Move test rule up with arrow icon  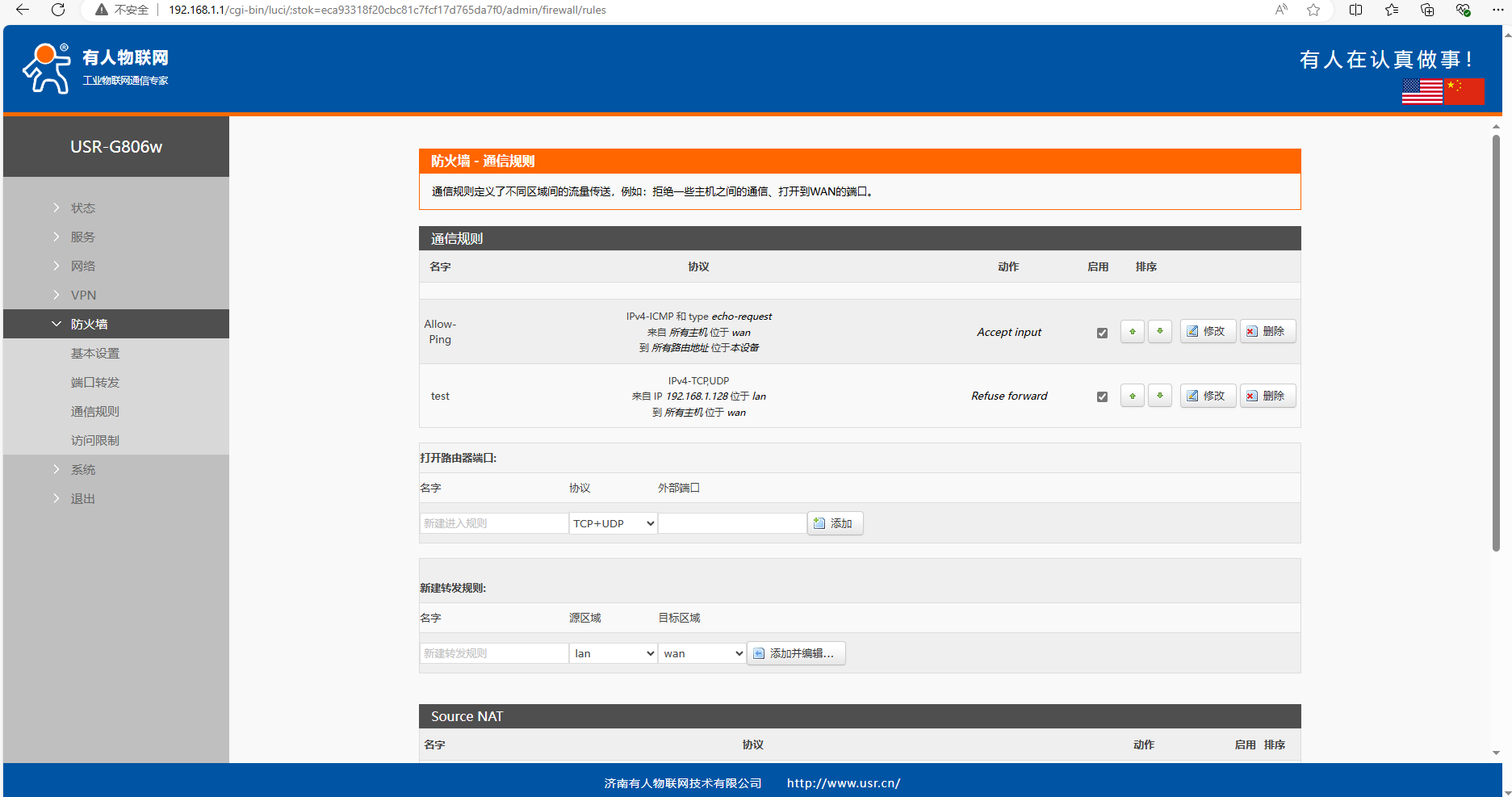[1132, 396]
